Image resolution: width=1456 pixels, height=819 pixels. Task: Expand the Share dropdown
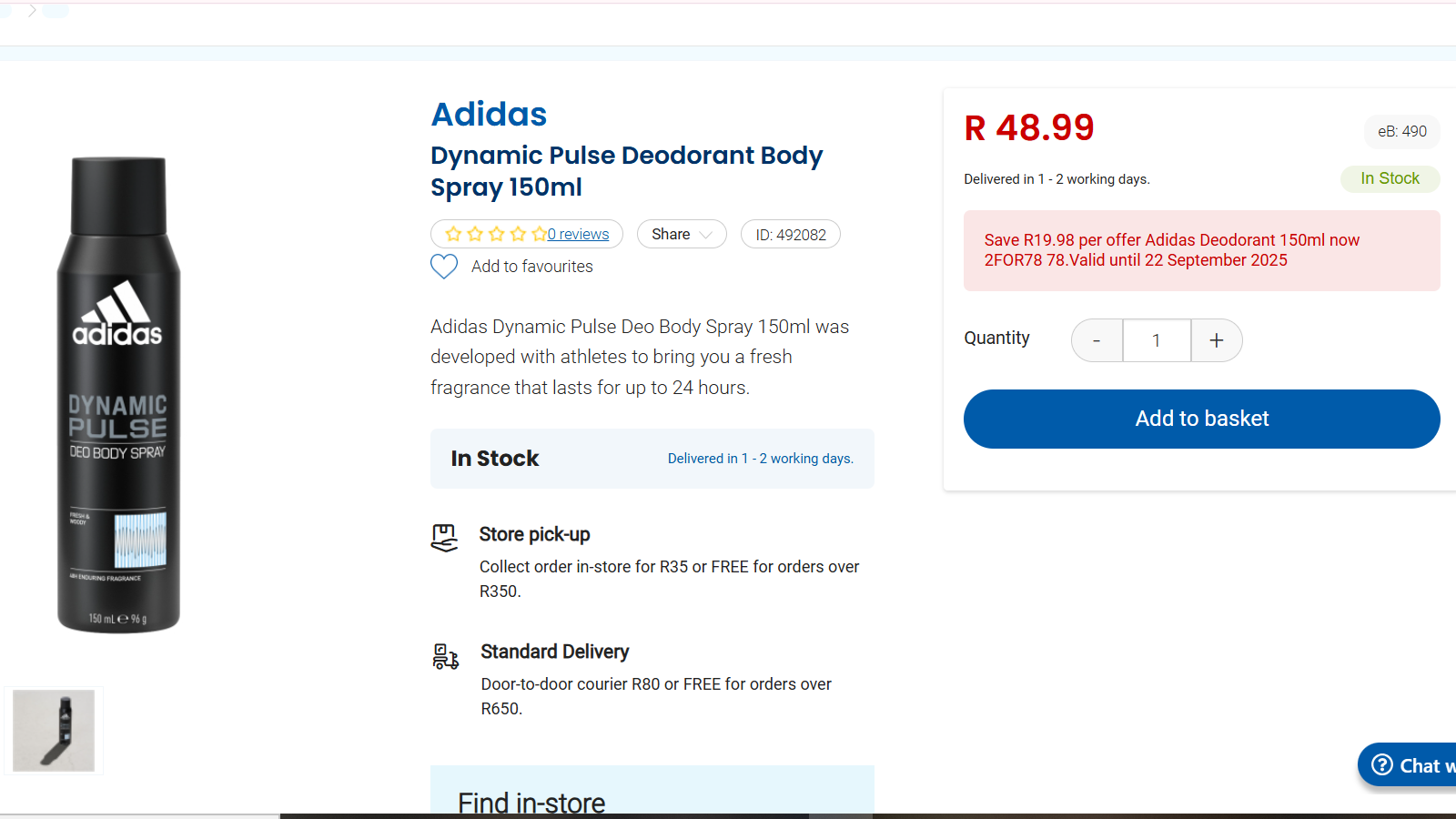[x=682, y=234]
